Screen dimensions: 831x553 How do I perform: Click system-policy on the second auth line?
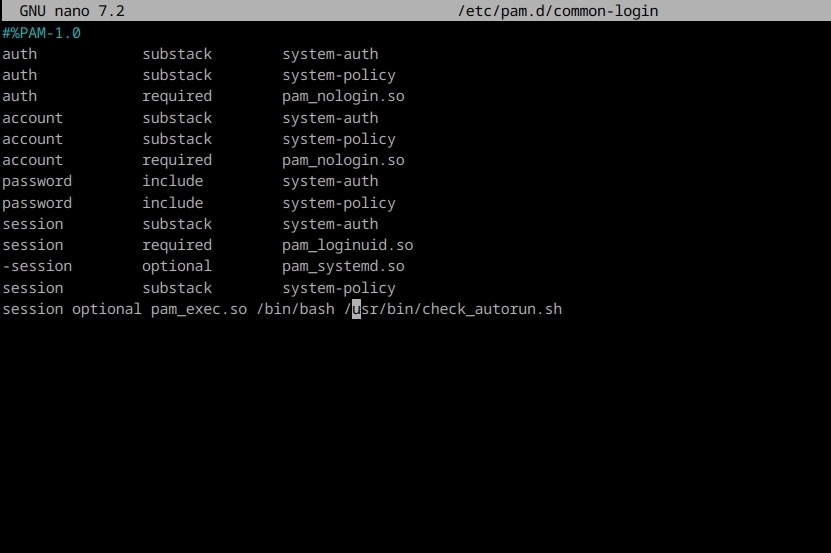(339, 75)
